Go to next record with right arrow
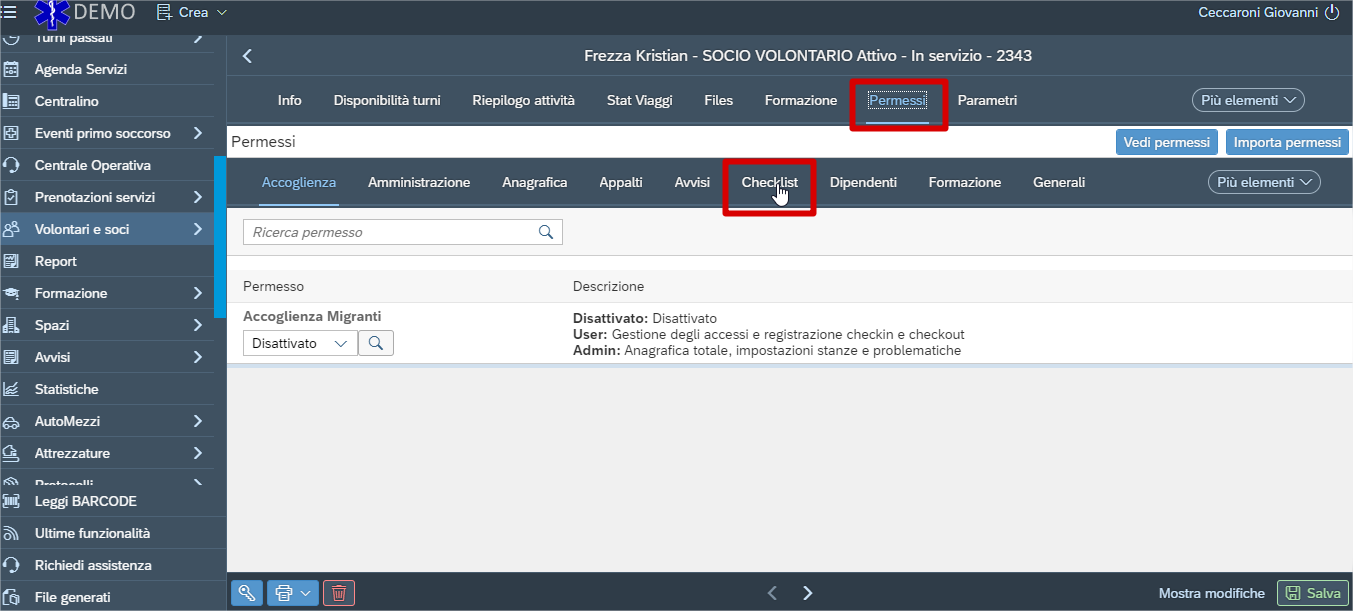The height and width of the screenshot is (611, 1353). pyautogui.click(x=808, y=593)
